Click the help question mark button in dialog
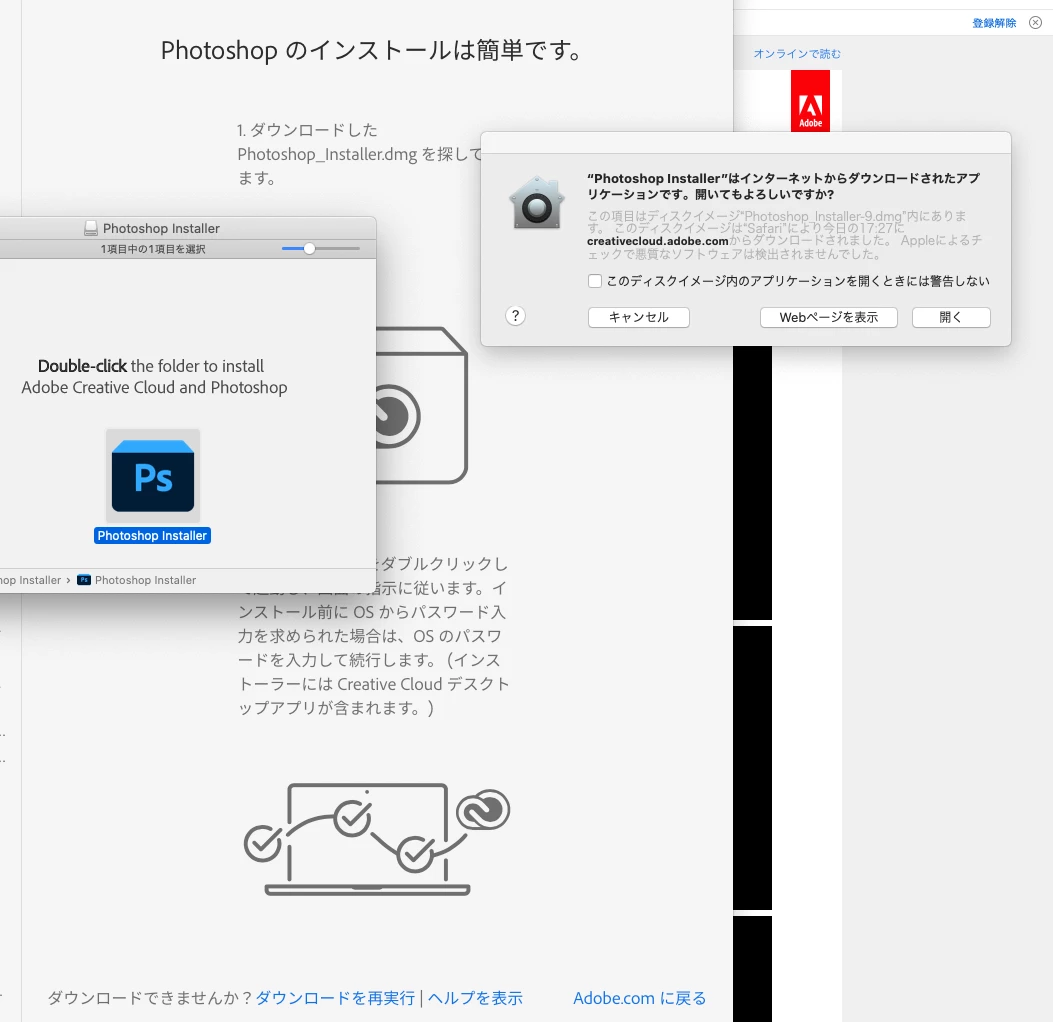Image resolution: width=1053 pixels, height=1022 pixels. click(x=515, y=316)
